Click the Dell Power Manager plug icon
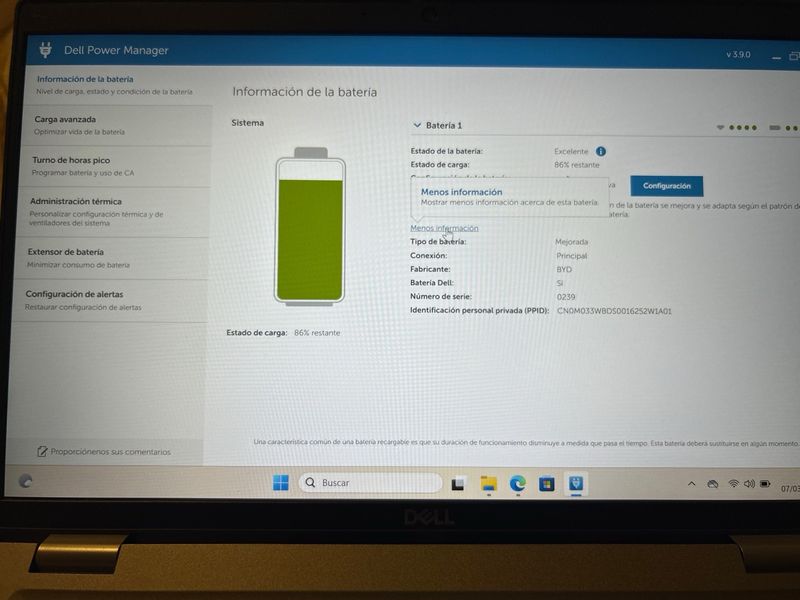The height and width of the screenshot is (600, 800). 45,49
